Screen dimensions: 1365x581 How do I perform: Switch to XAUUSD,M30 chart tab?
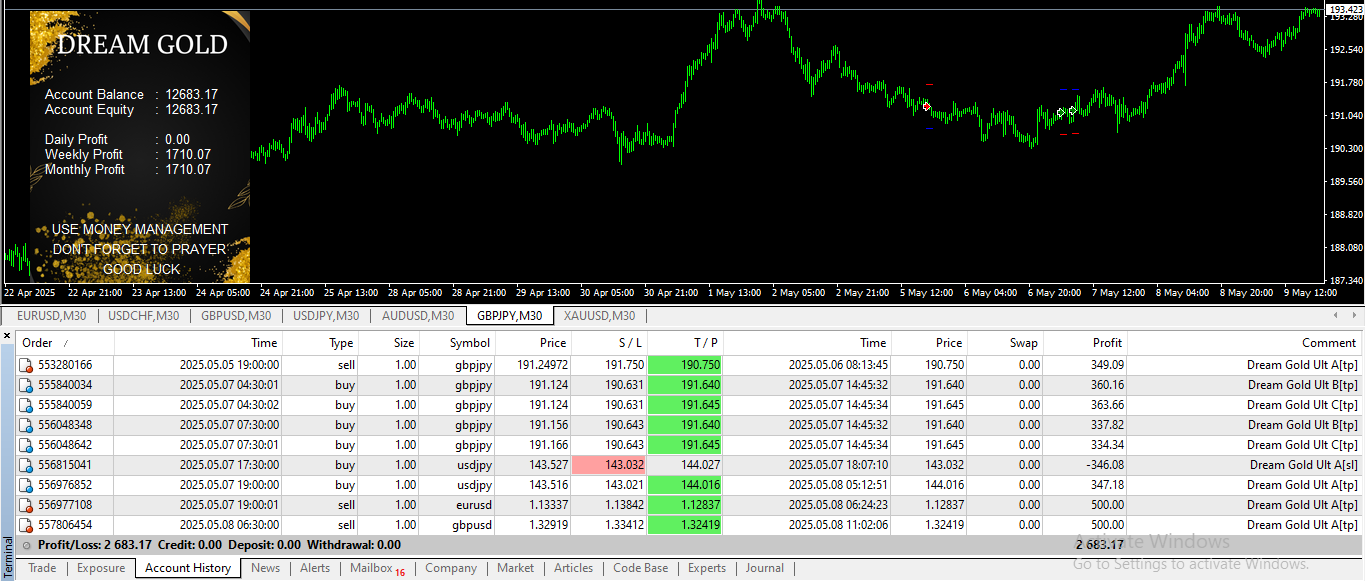coord(599,316)
